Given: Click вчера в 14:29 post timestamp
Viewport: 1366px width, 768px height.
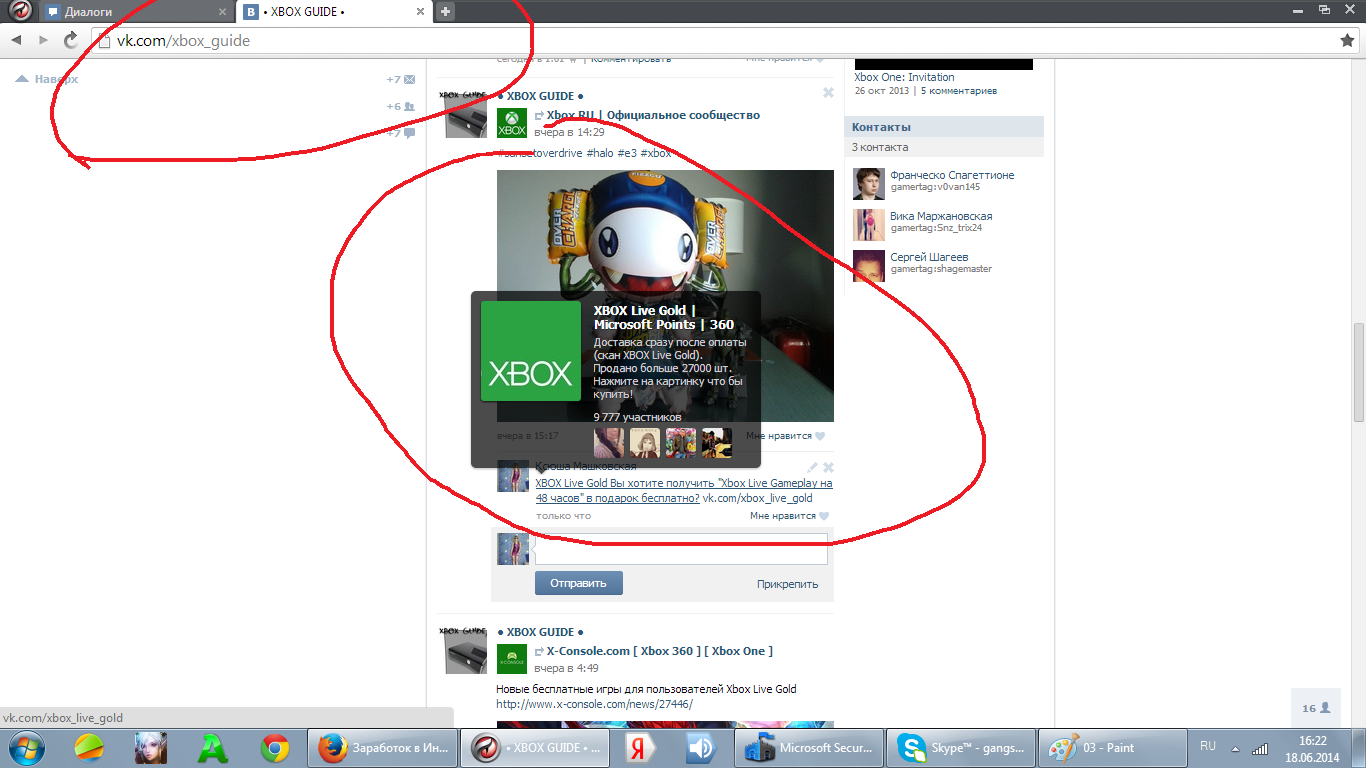Looking at the screenshot, I should [569, 132].
